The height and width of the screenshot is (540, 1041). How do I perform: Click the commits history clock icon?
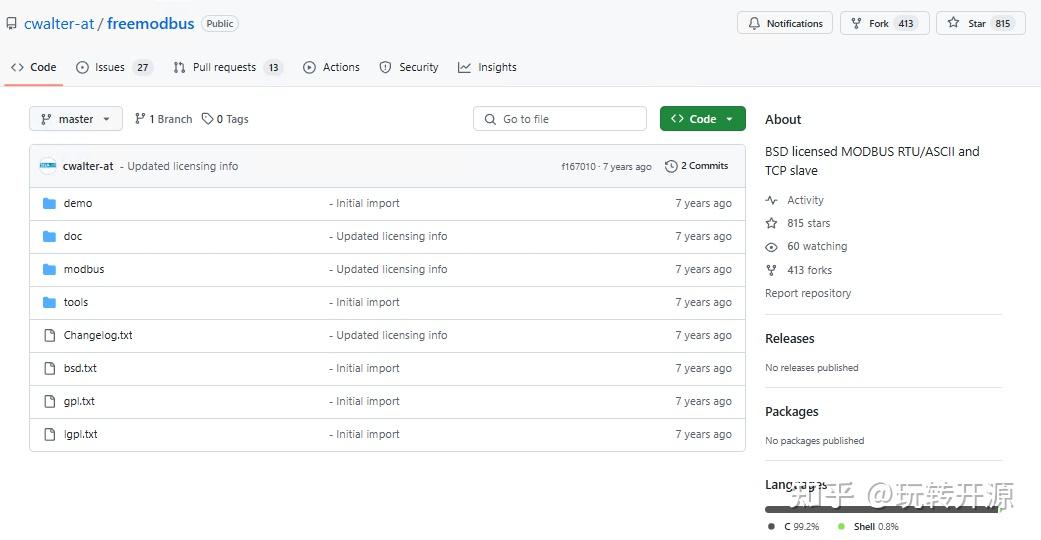point(671,166)
